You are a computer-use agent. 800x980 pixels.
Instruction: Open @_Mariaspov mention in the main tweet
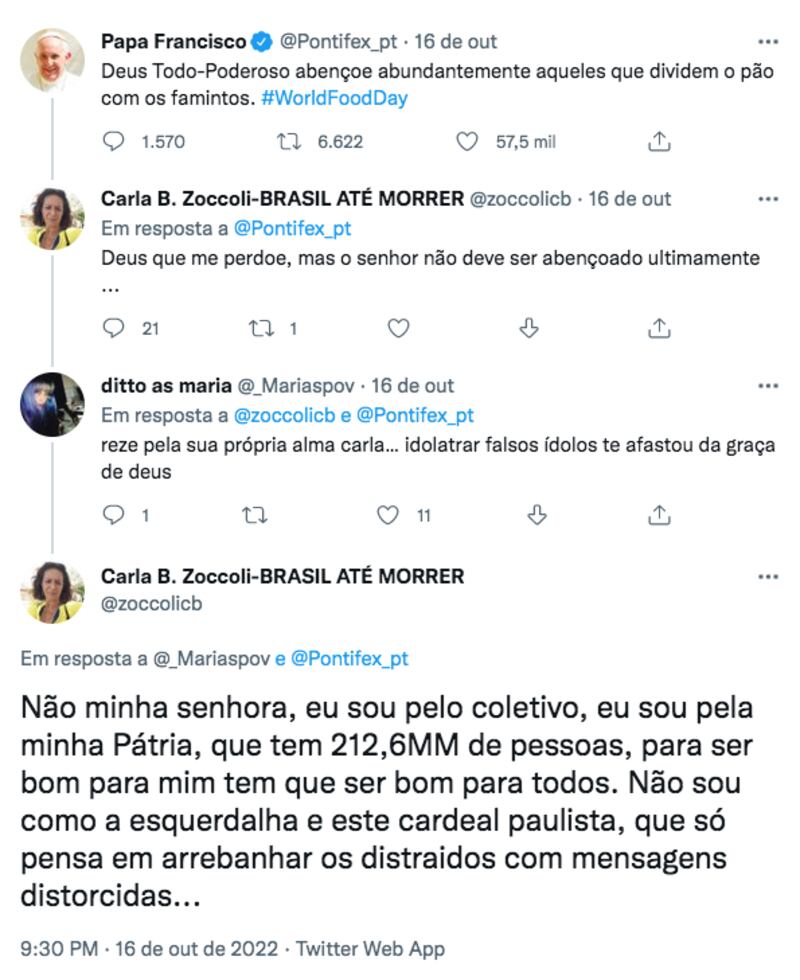[x=211, y=659]
